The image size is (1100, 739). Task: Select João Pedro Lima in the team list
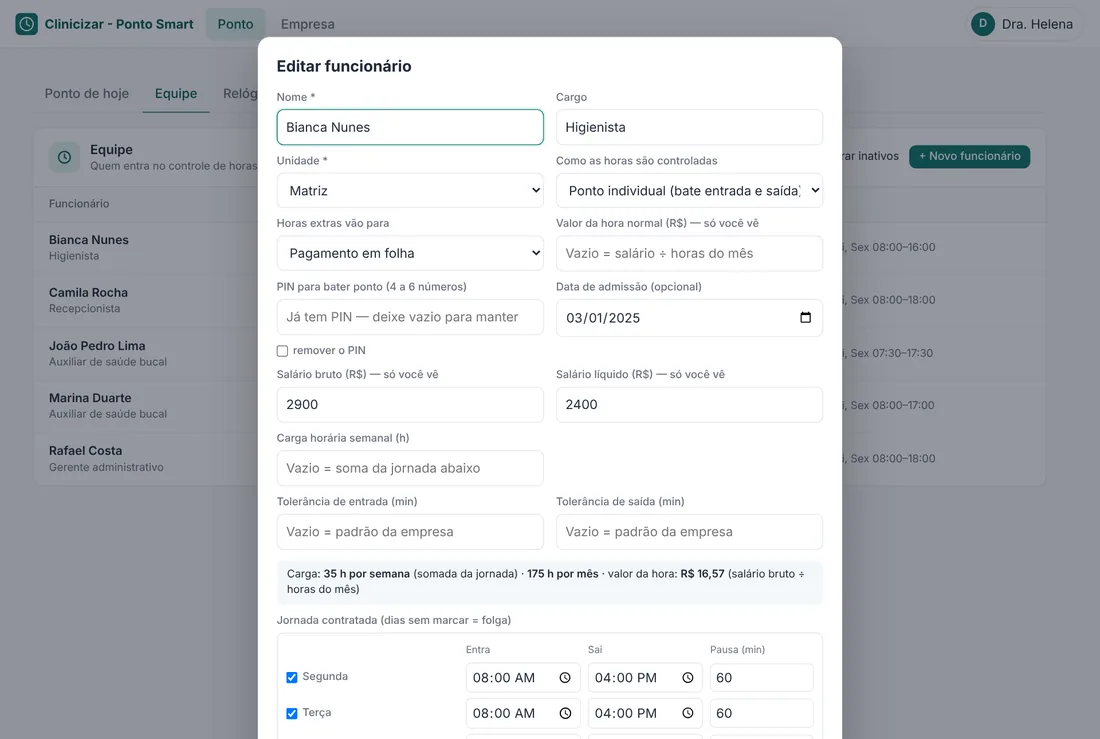point(97,346)
